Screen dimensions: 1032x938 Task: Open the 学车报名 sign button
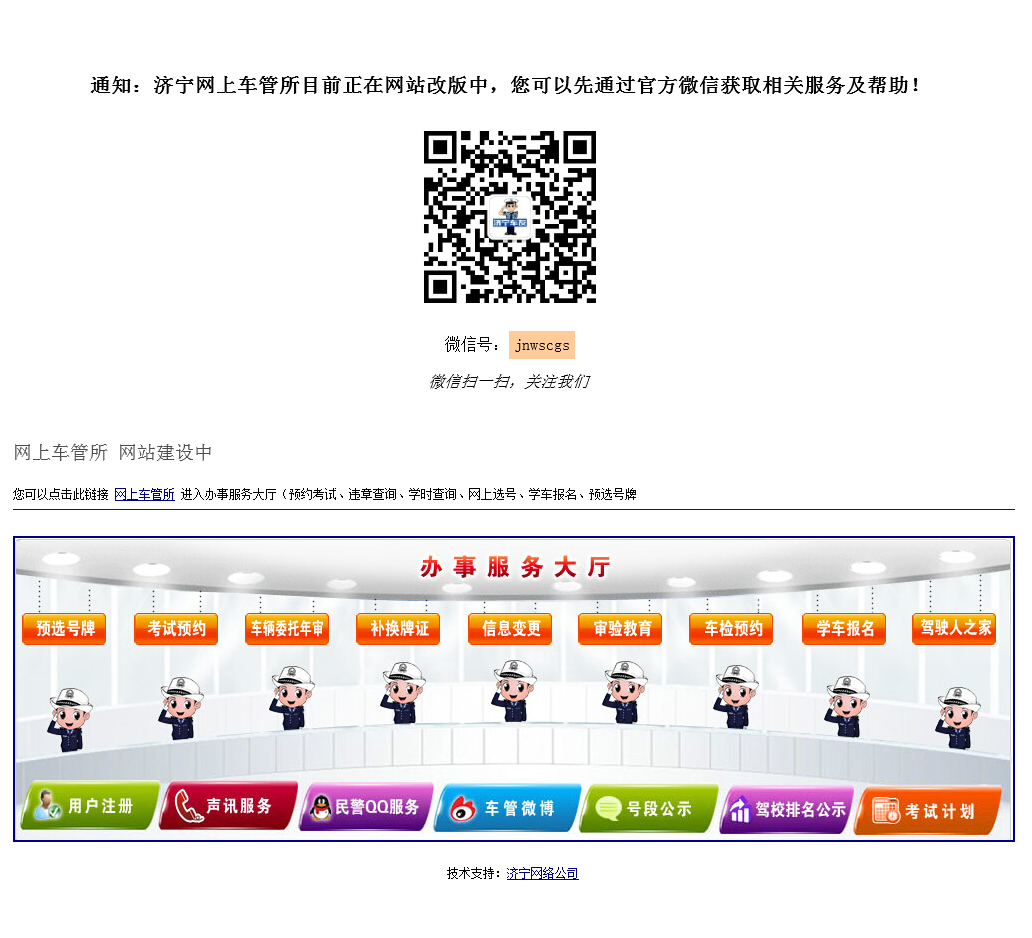844,629
